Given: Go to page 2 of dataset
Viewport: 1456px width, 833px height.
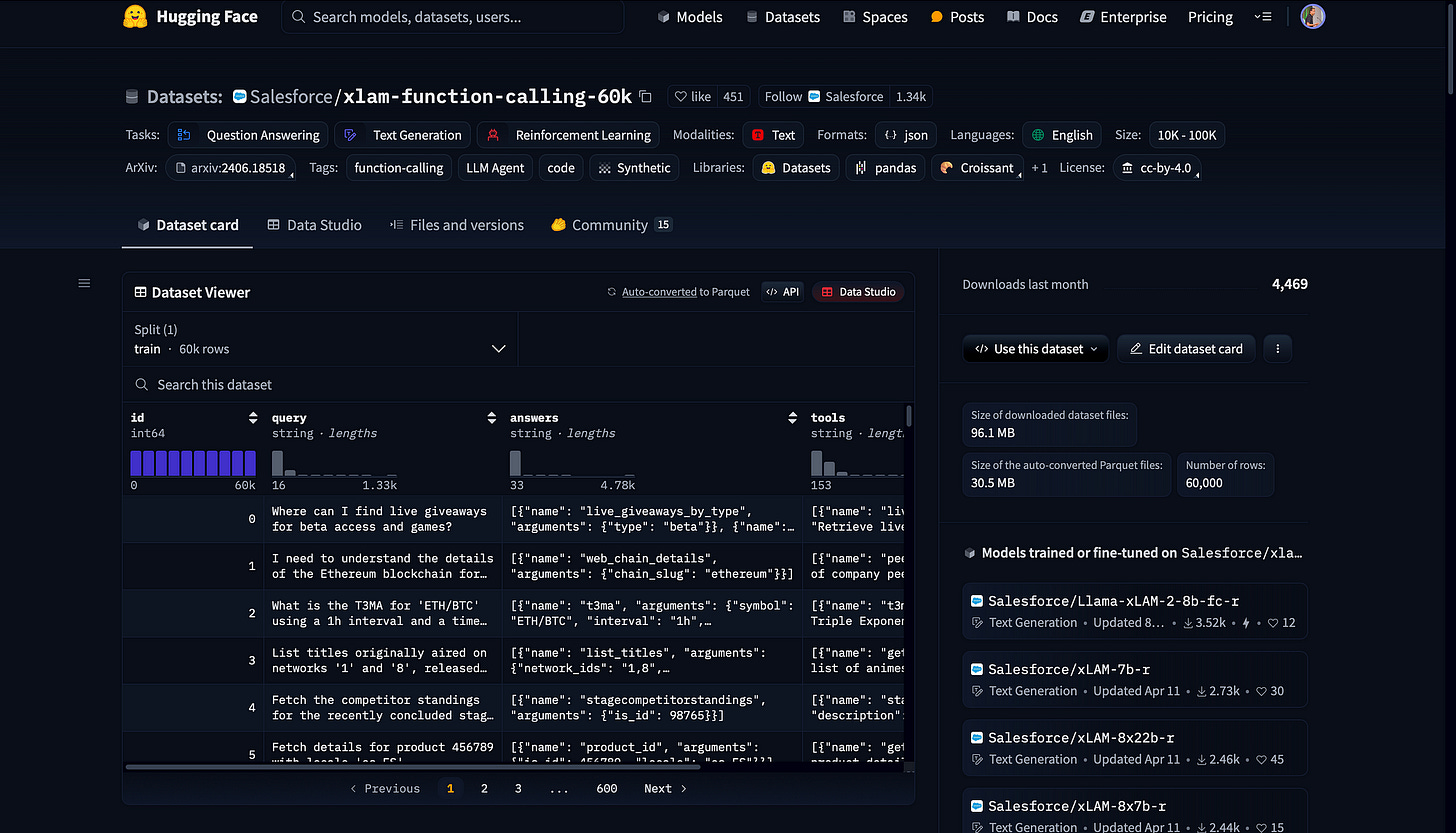Looking at the screenshot, I should click(484, 788).
